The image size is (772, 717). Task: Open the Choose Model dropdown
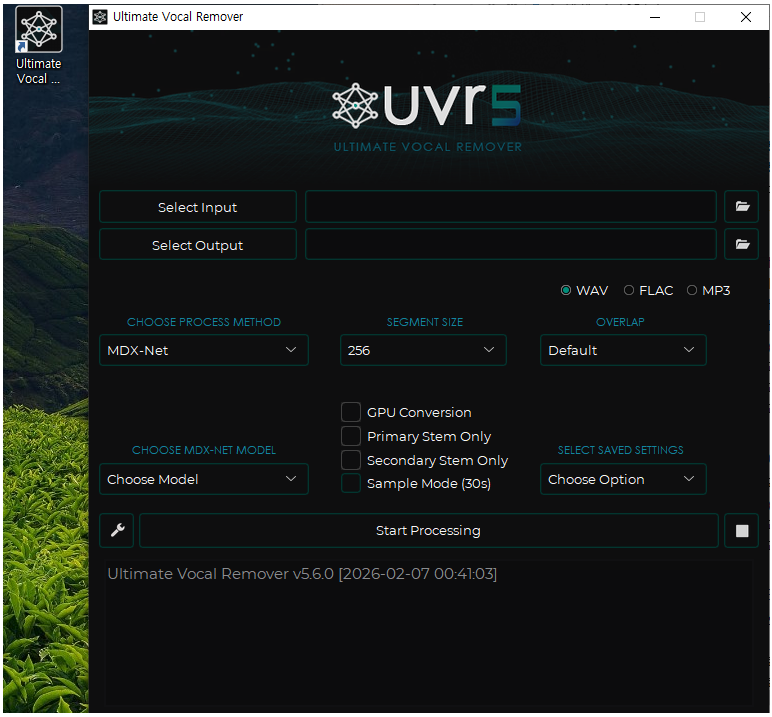(x=204, y=479)
